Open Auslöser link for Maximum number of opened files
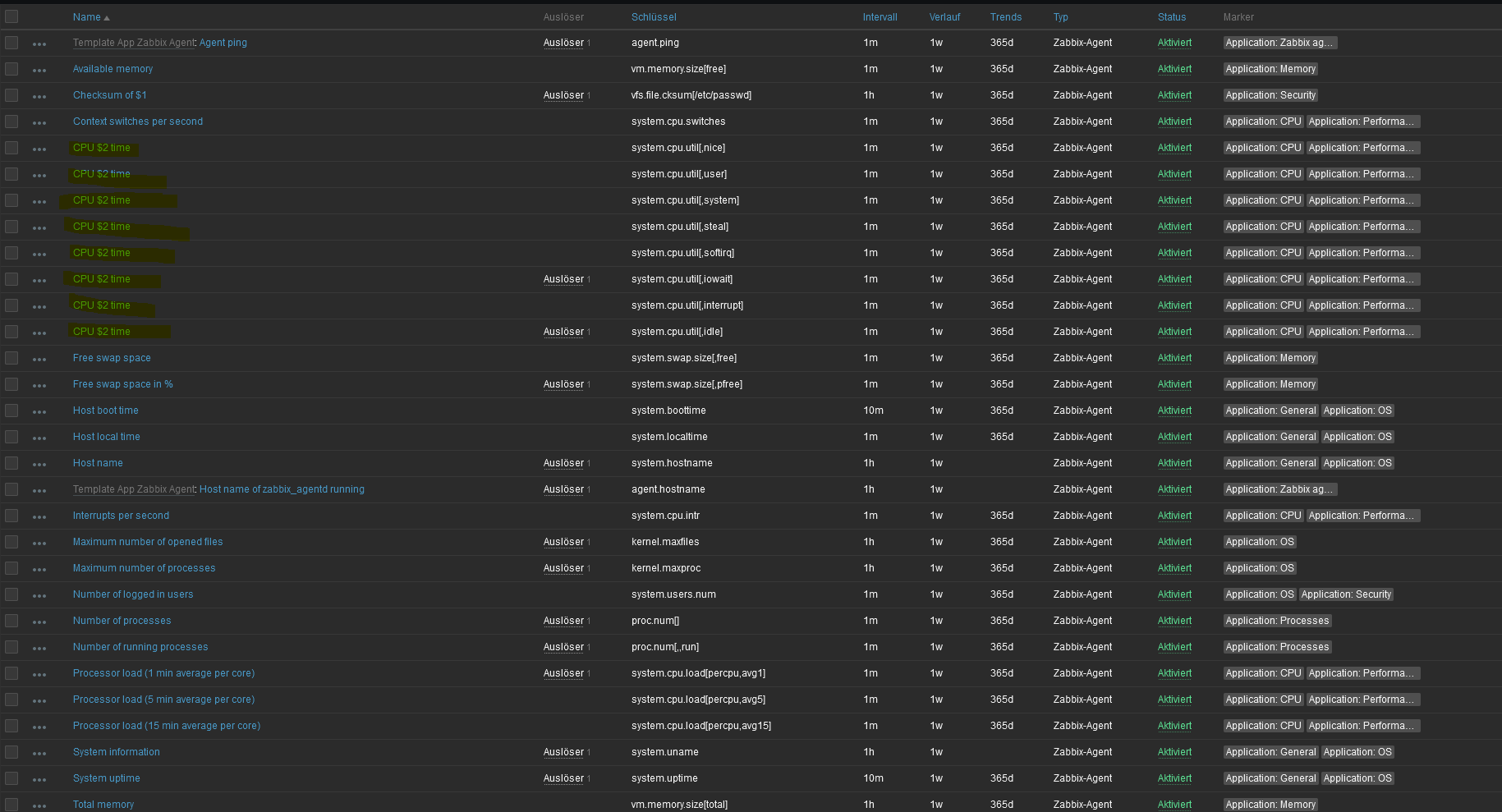 click(563, 542)
